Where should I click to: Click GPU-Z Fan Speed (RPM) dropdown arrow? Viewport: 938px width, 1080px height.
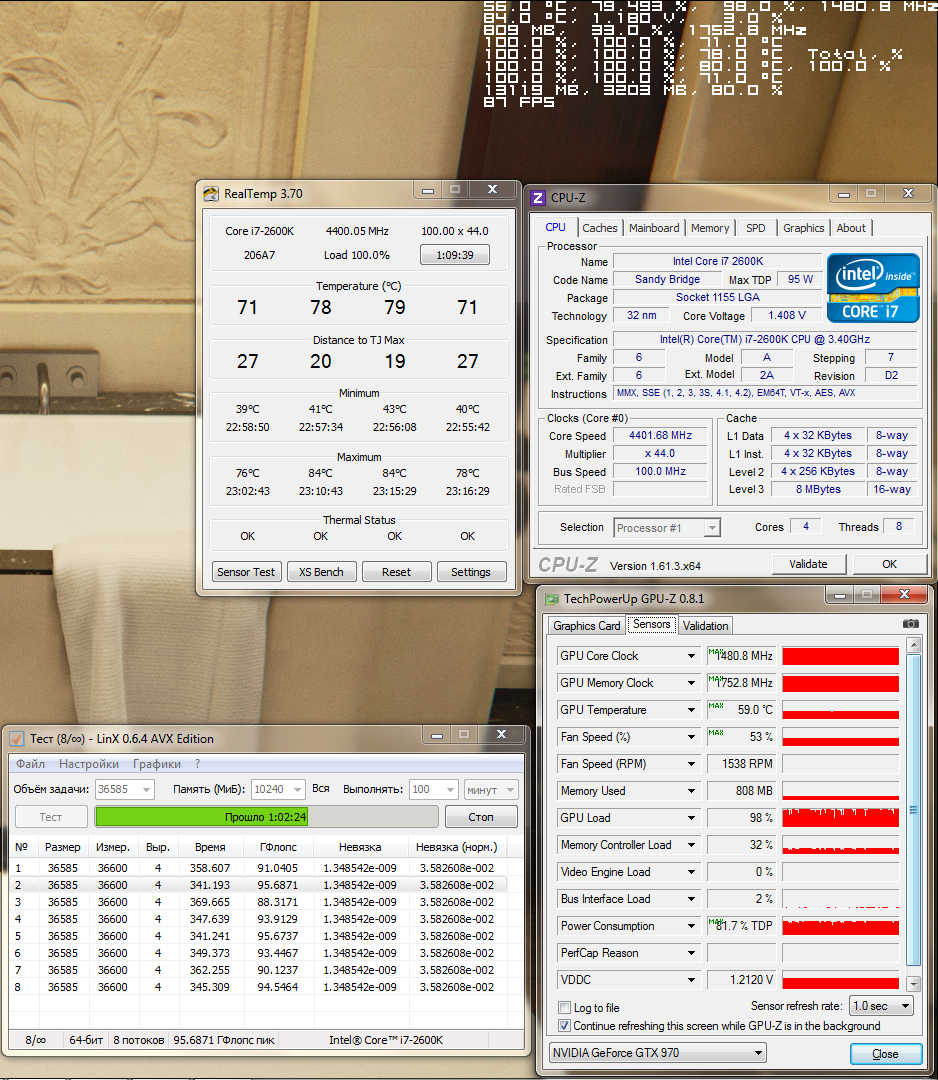click(691, 764)
